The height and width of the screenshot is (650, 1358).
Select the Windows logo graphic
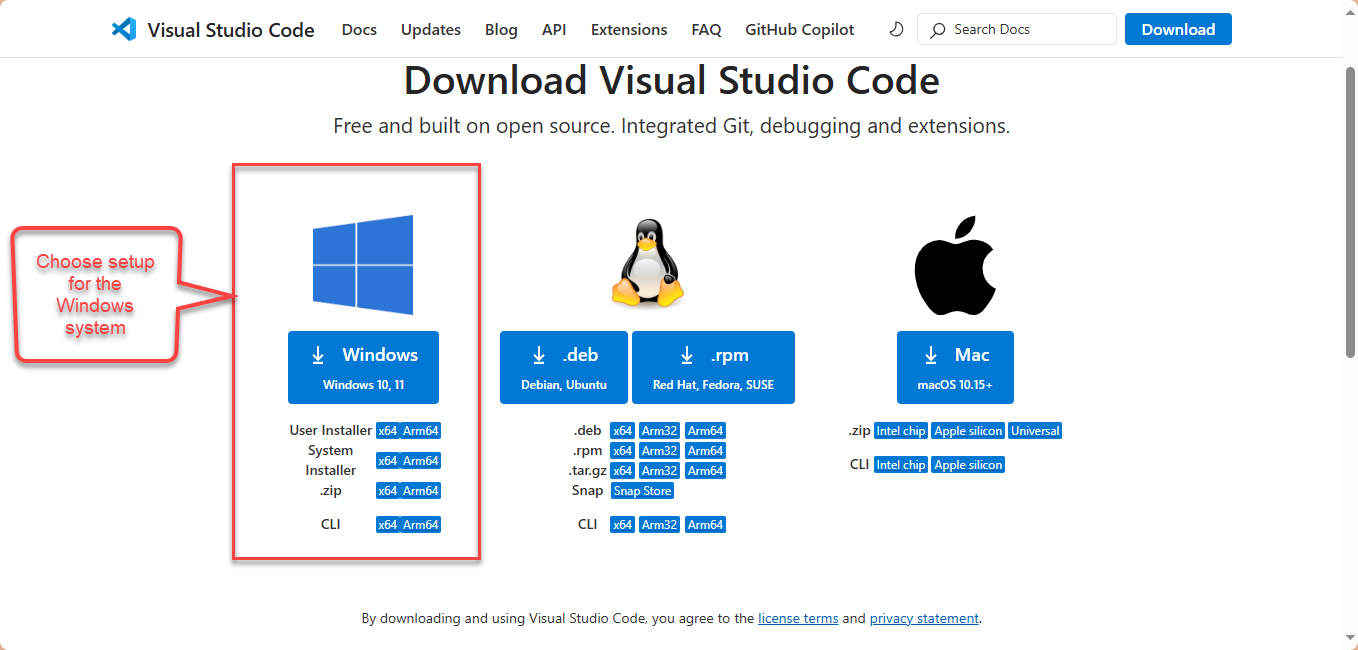pos(363,263)
